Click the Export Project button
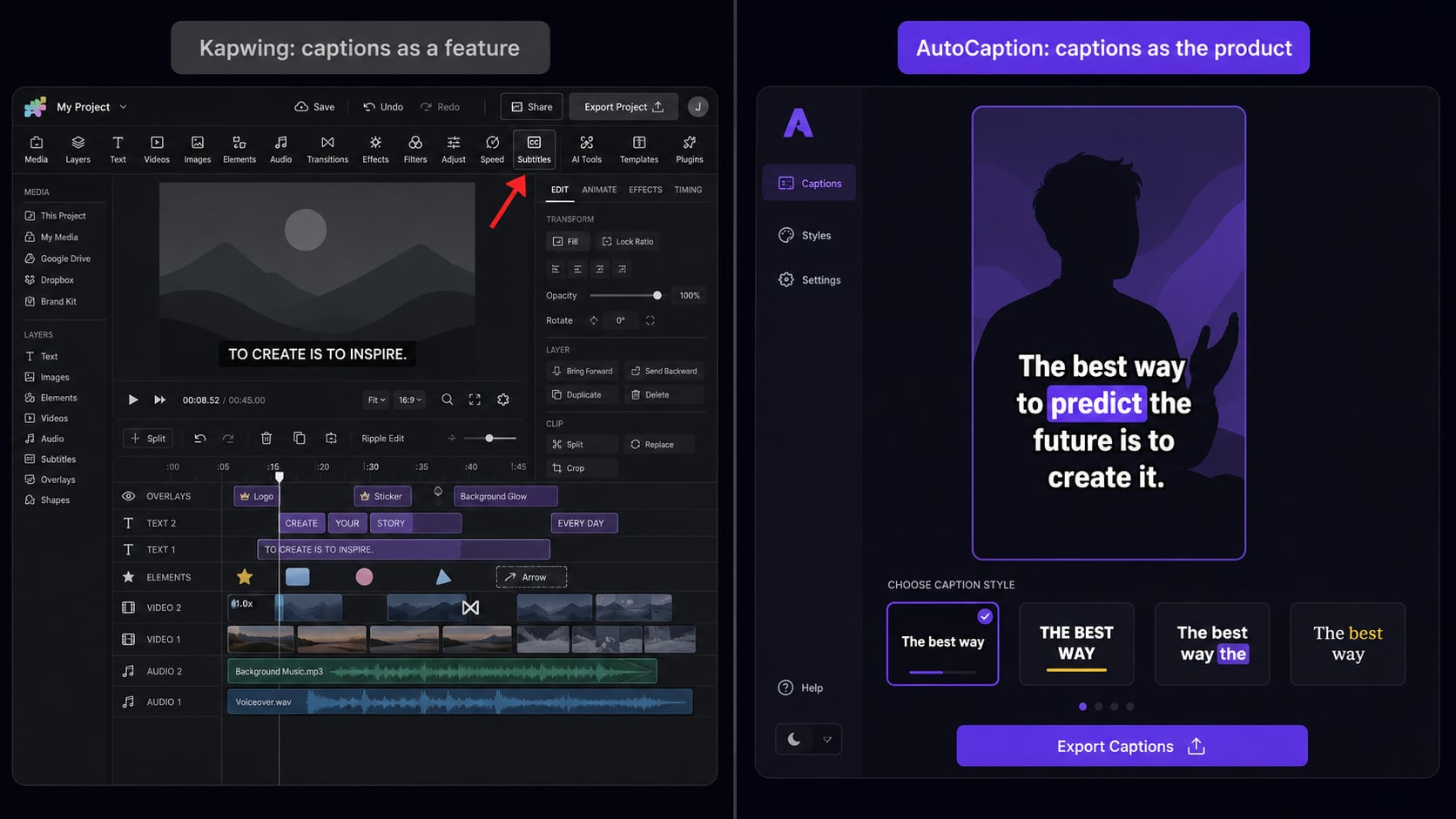This screenshot has height=819, width=1456. coord(624,107)
